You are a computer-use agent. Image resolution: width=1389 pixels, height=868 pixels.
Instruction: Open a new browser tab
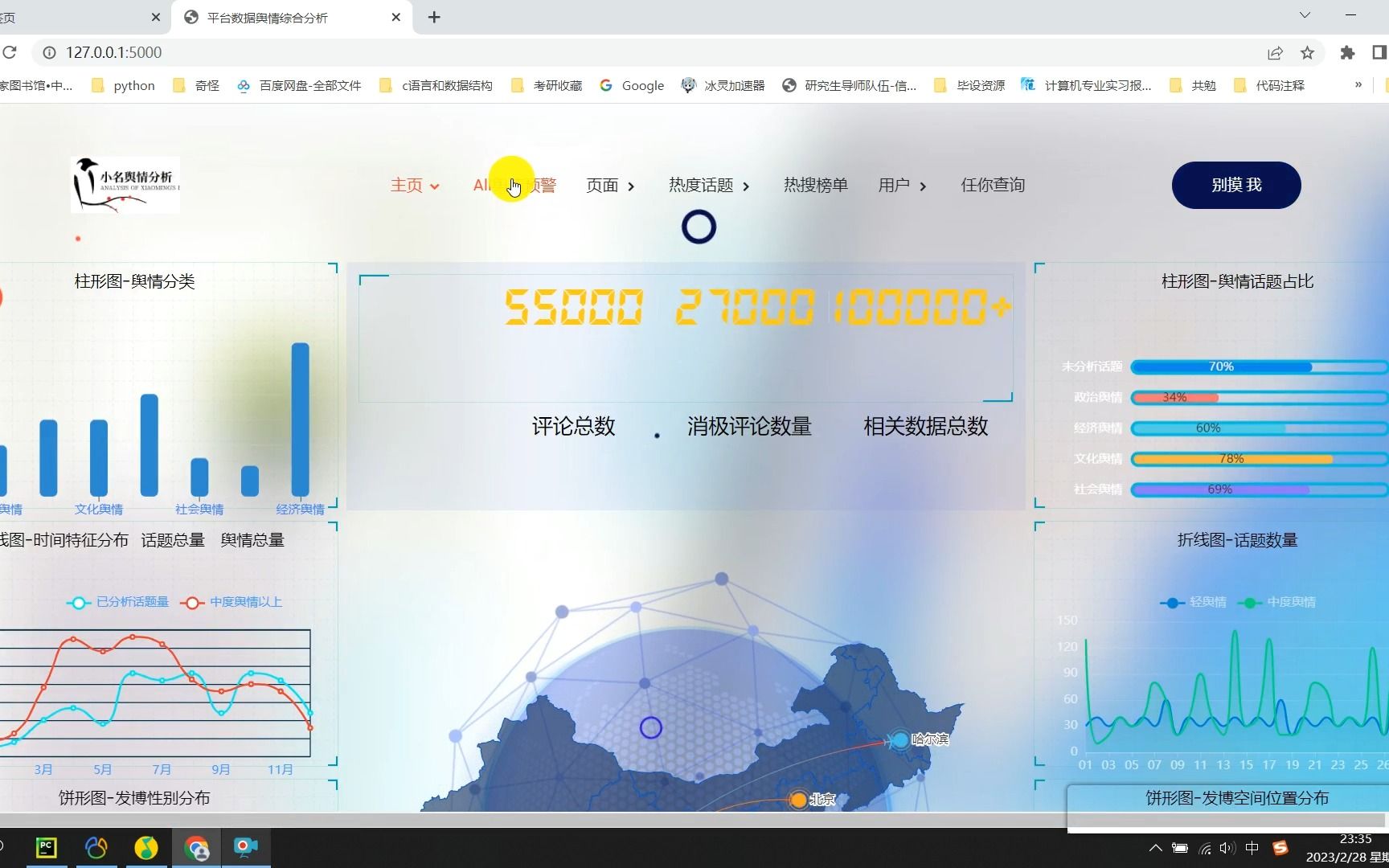point(434,17)
